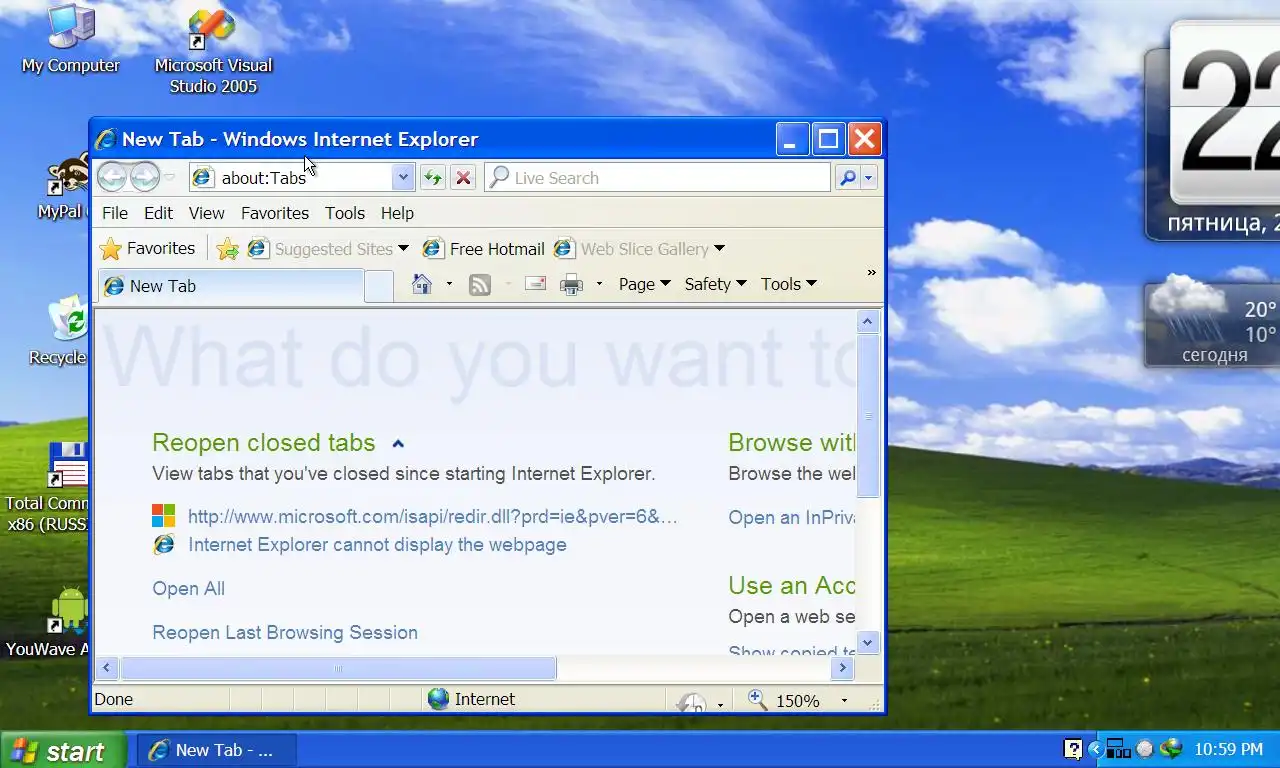This screenshot has height=768, width=1280.
Task: Click the 'Open an InPriva...' link
Action: pos(792,517)
